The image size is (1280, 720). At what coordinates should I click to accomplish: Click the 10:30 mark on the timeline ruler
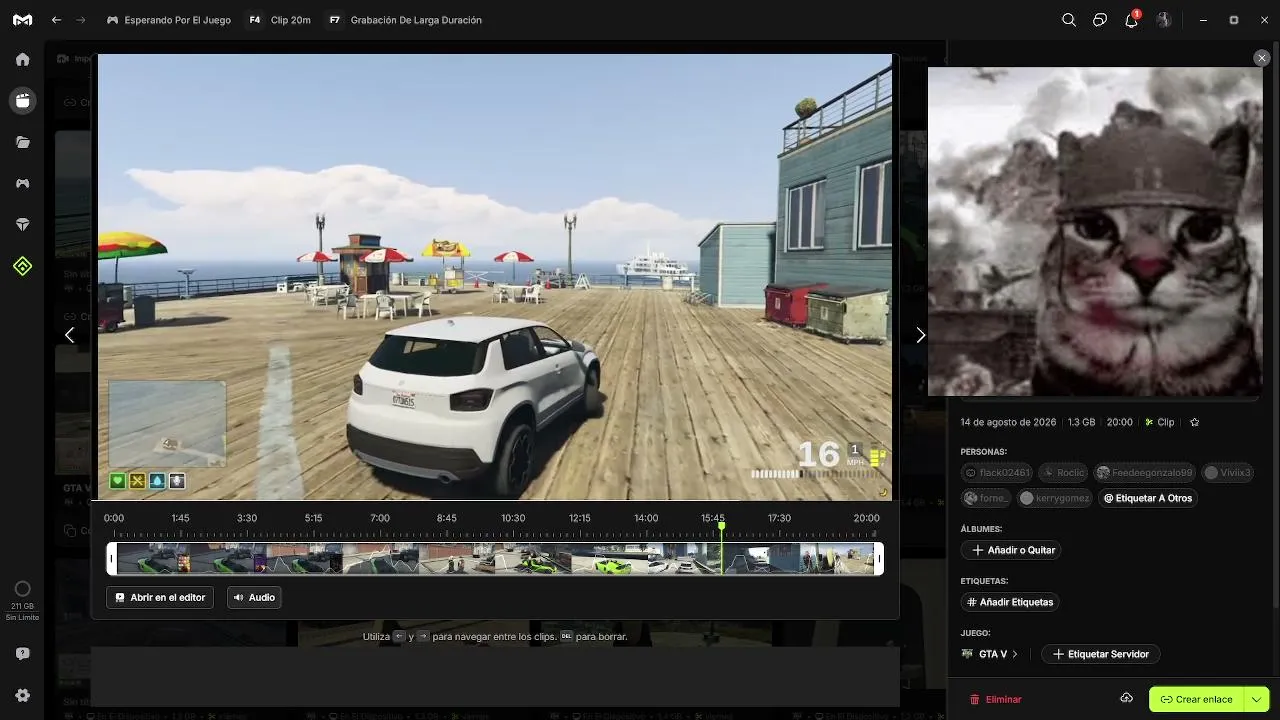pyautogui.click(x=513, y=518)
